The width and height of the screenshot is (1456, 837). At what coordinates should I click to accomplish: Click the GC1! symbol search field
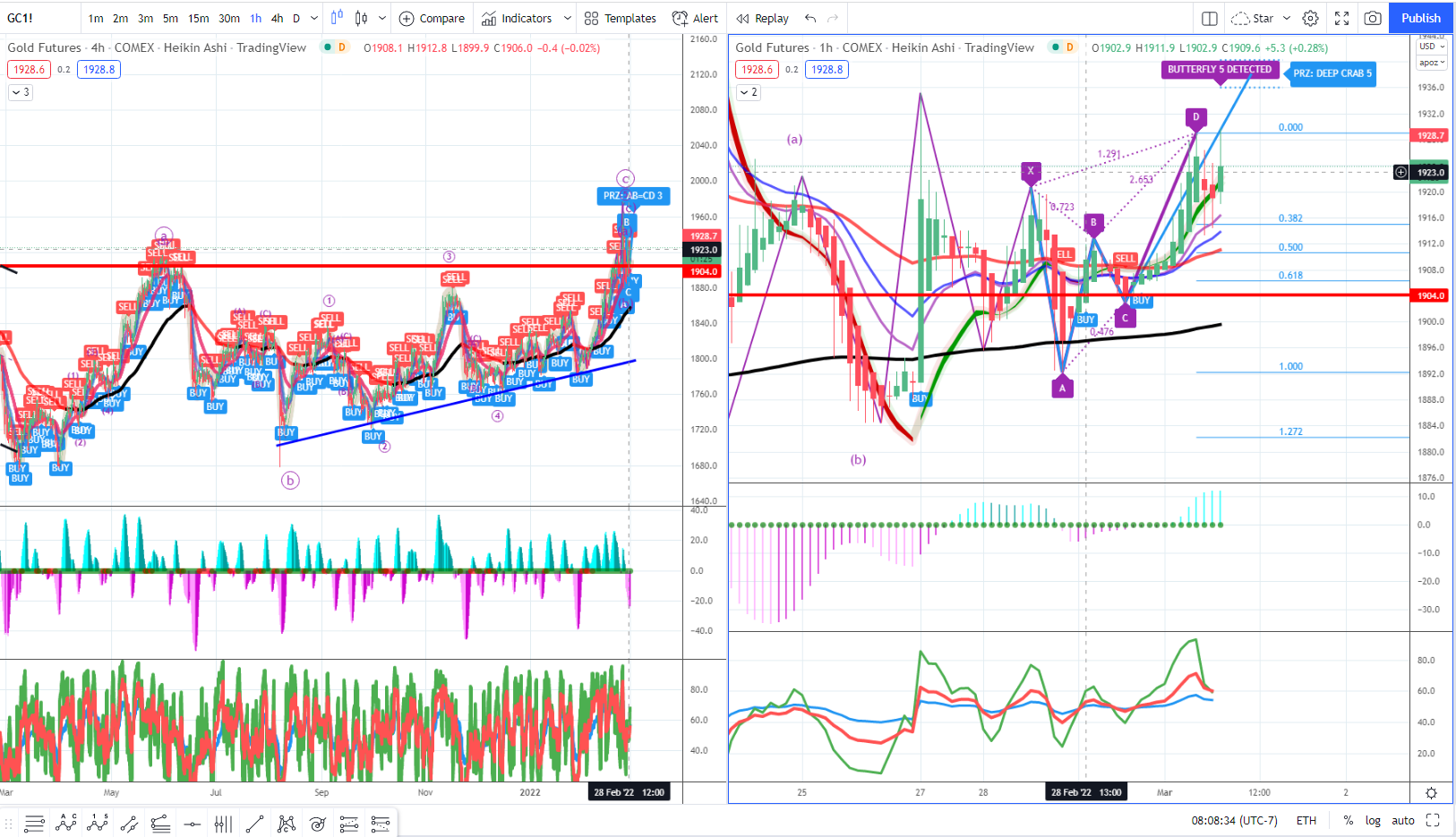click(x=39, y=18)
